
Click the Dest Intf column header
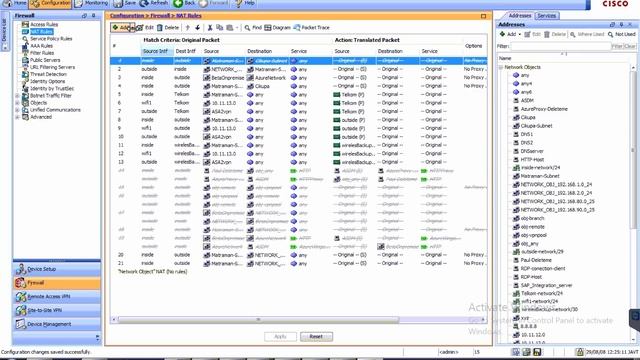pyautogui.click(x=186, y=51)
